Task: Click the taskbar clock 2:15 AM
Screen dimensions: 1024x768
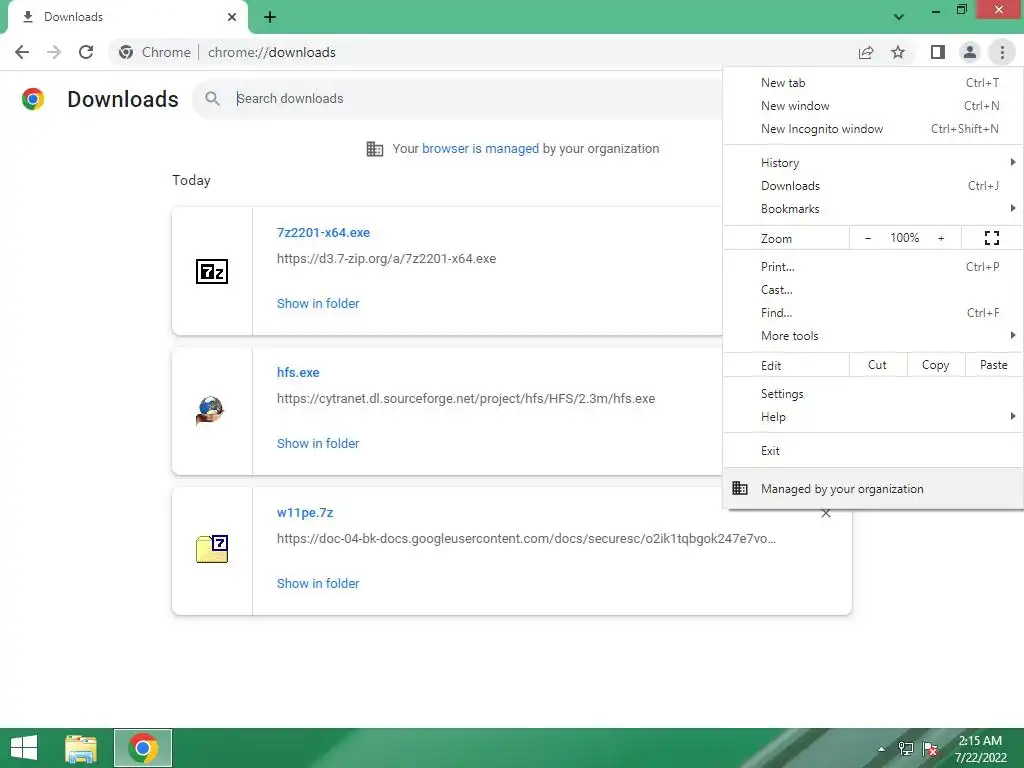Action: click(x=980, y=749)
